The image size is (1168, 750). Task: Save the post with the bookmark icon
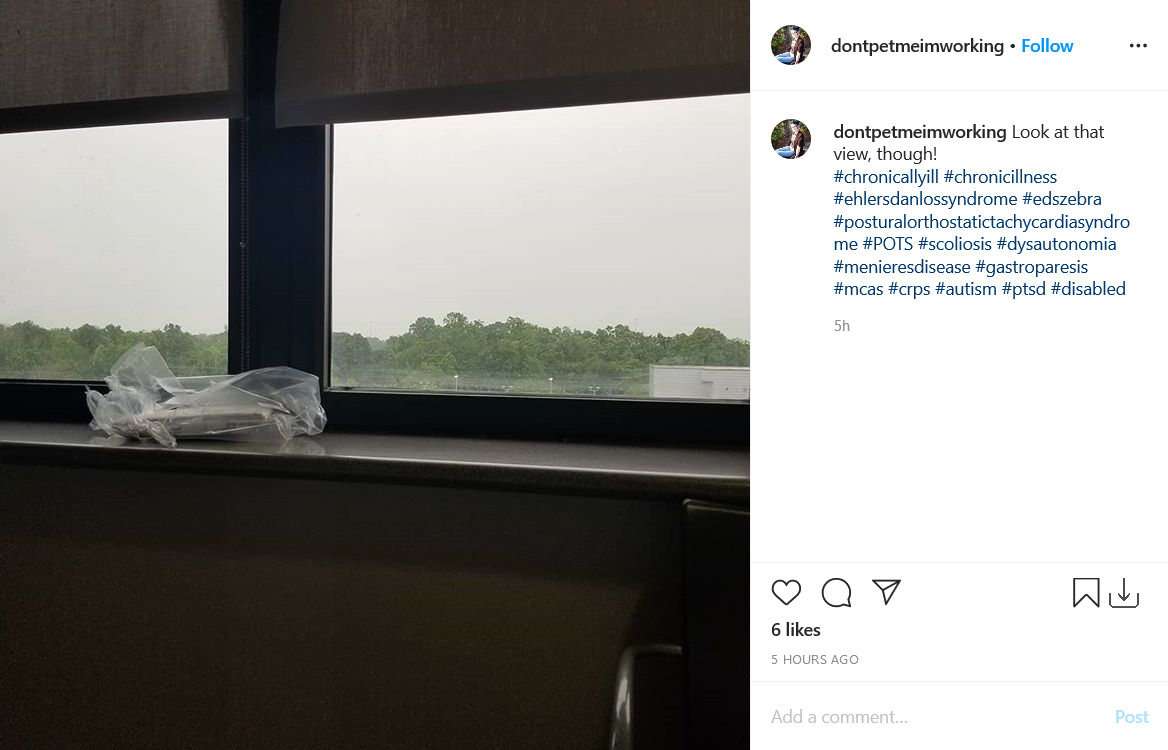(x=1086, y=592)
